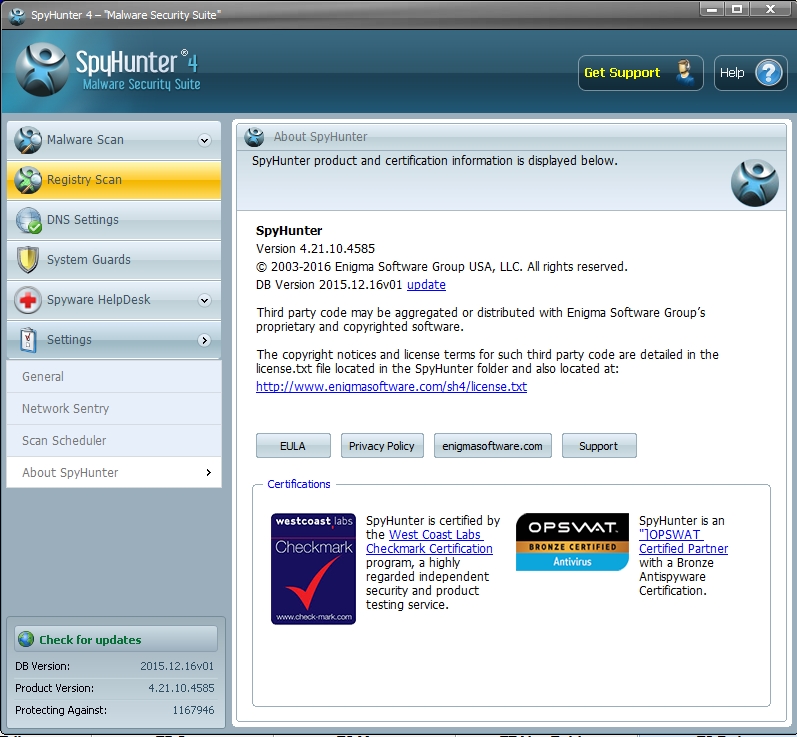Select the Network Sentry item
Viewport: 797px width, 737px height.
click(x=114, y=409)
